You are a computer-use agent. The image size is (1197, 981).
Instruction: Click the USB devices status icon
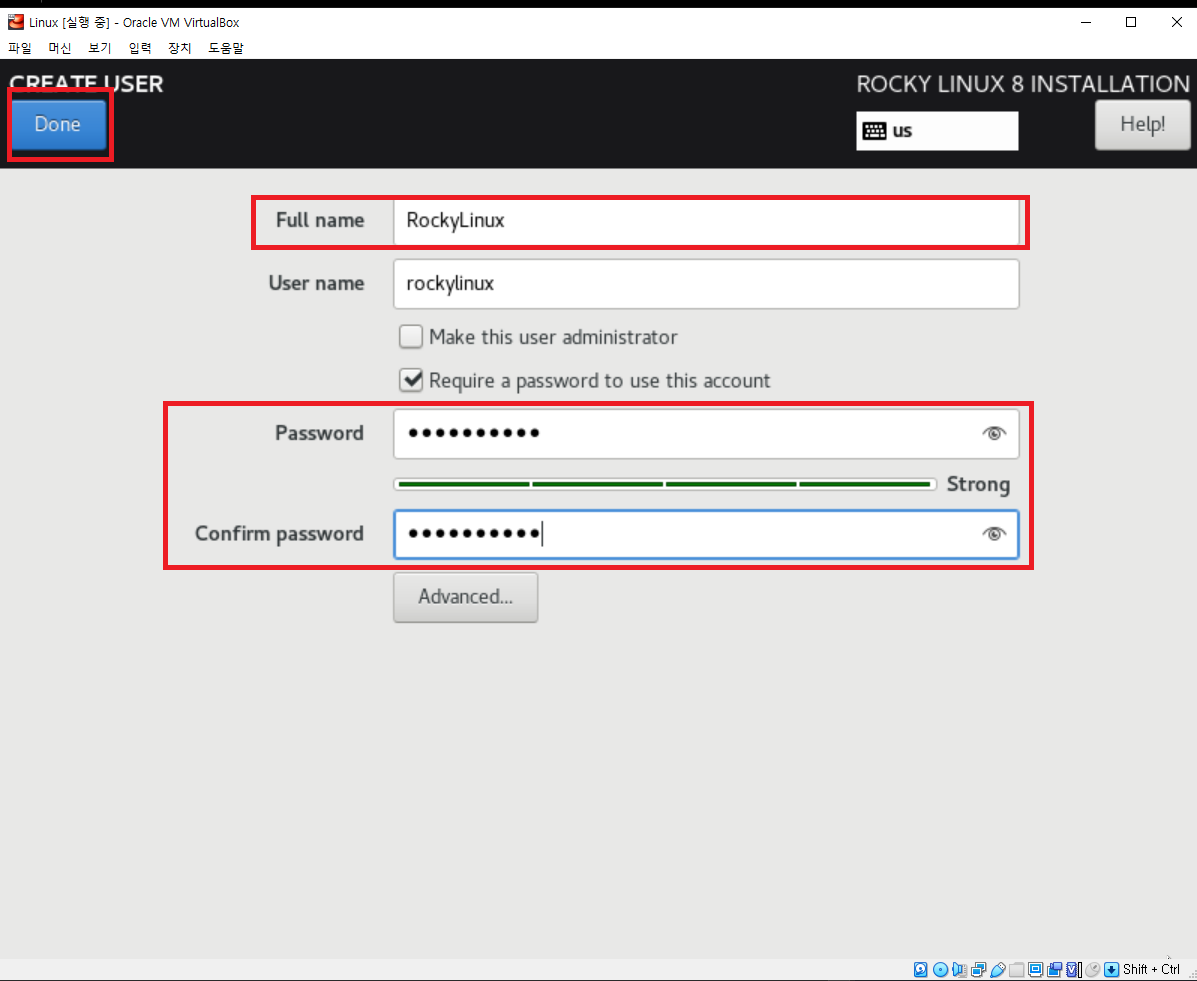pyautogui.click(x=998, y=970)
